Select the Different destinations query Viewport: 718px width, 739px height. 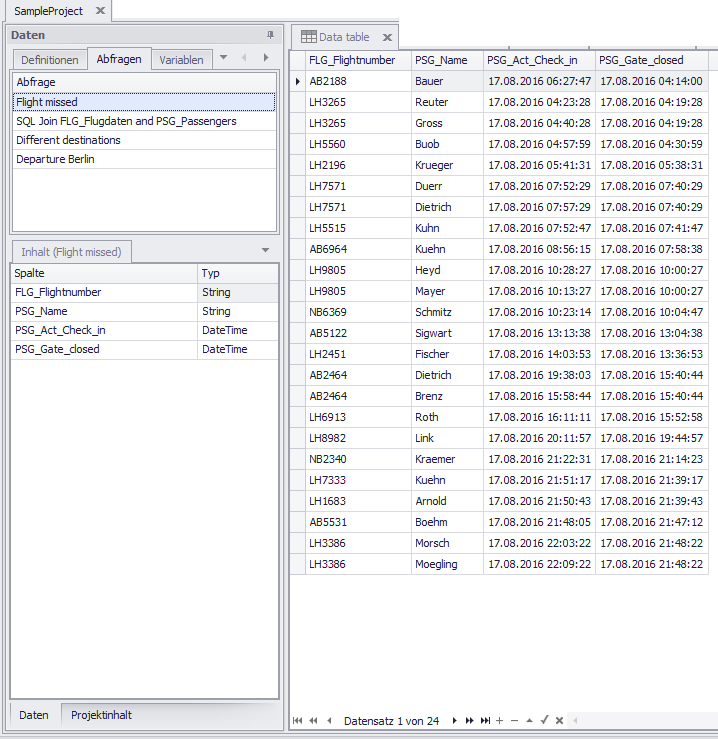(x=144, y=140)
